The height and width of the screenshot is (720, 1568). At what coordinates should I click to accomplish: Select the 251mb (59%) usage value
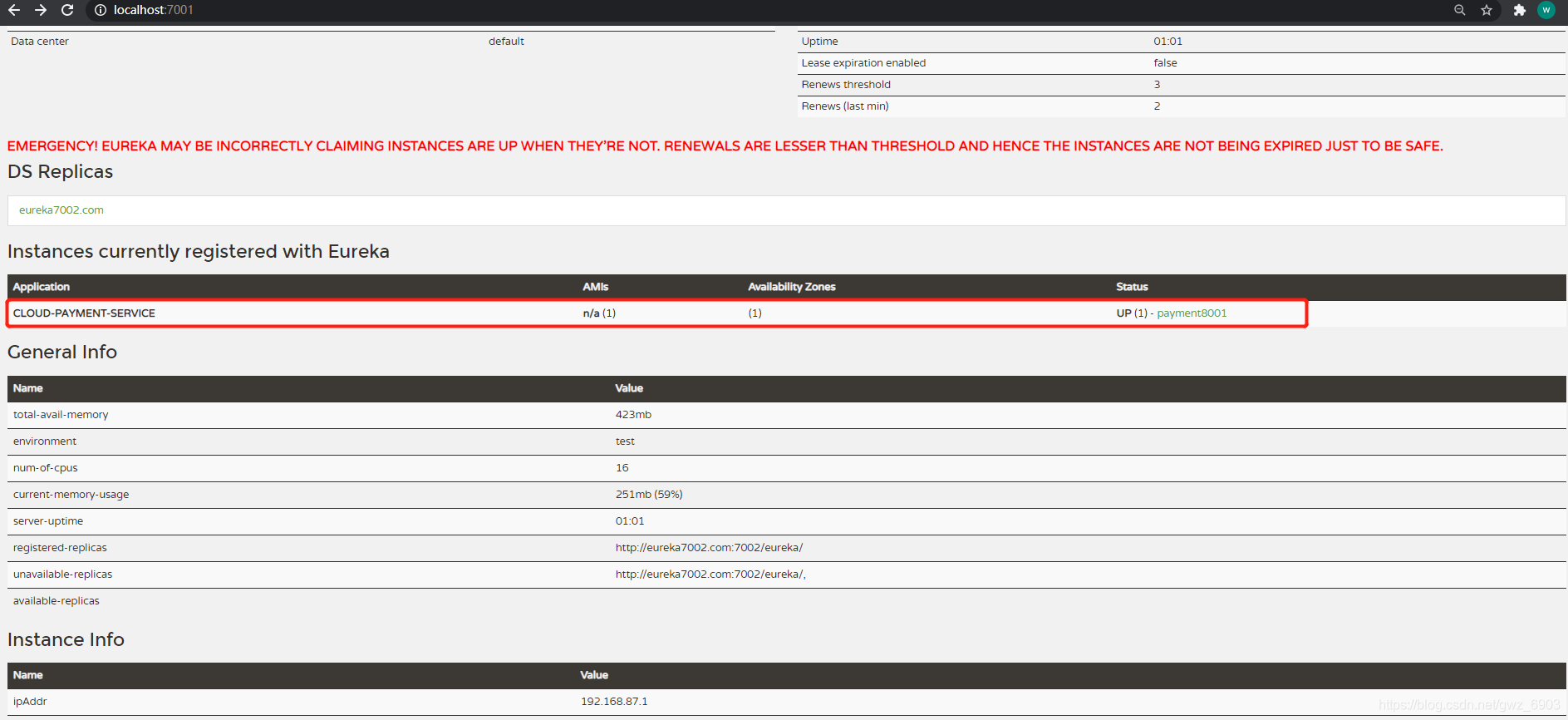tap(649, 495)
